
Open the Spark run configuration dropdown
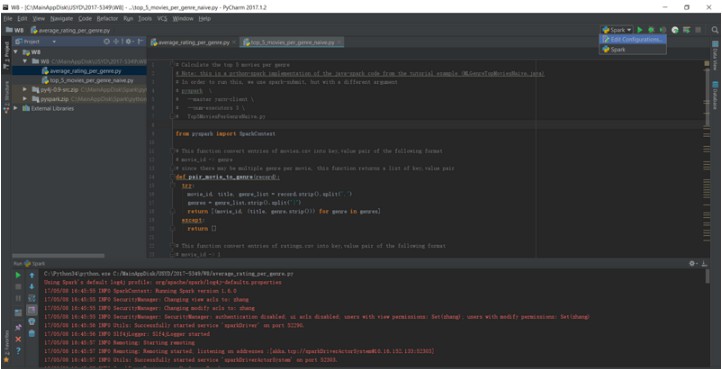coord(617,30)
